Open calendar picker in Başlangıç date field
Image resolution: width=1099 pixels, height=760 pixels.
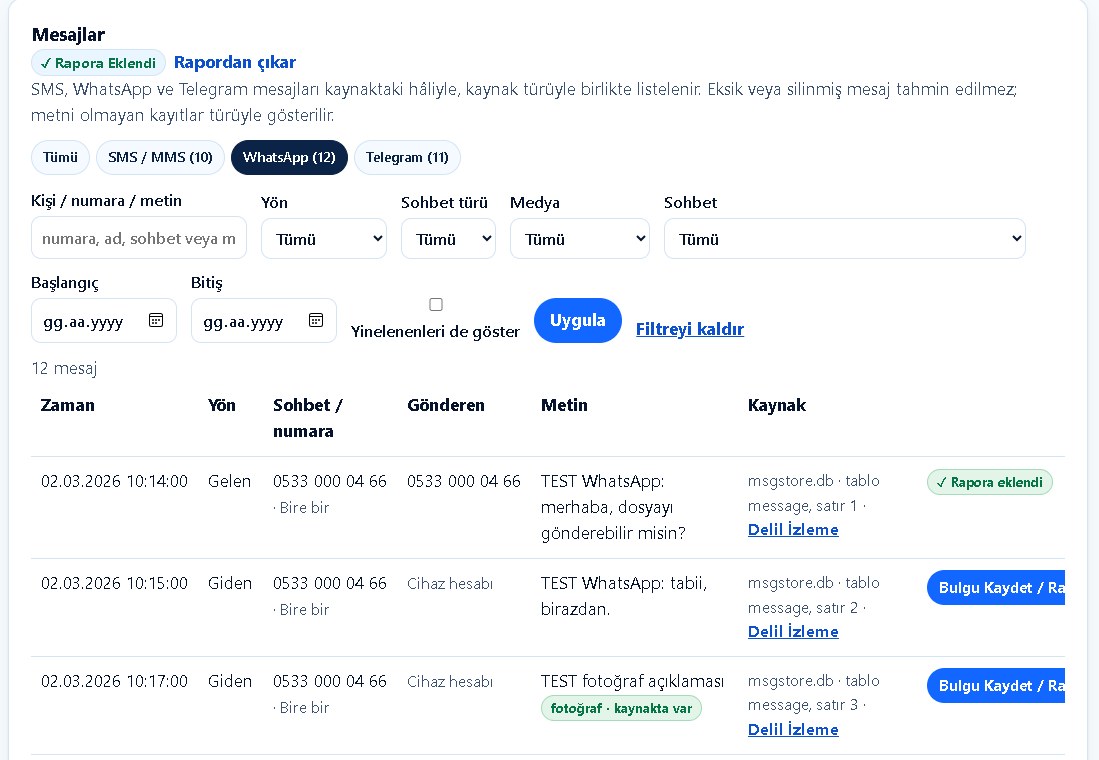(x=156, y=320)
